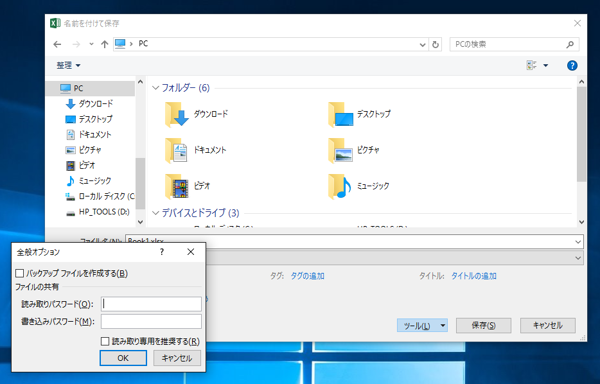Image resolution: width=600 pixels, height=384 pixels.
Task: Click the file list scroll down arrow
Action: pos(581,222)
